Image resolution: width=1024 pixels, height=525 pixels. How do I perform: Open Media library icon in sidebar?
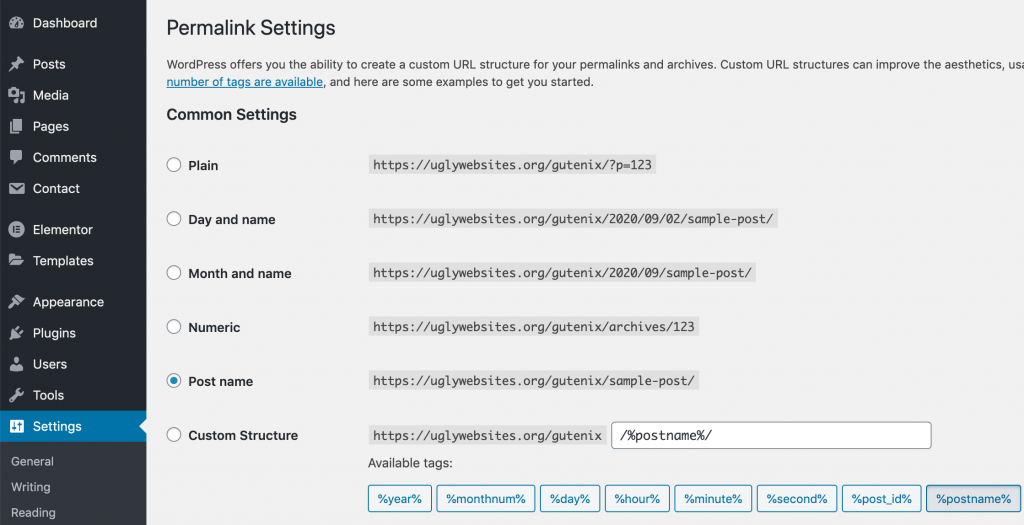point(16,95)
